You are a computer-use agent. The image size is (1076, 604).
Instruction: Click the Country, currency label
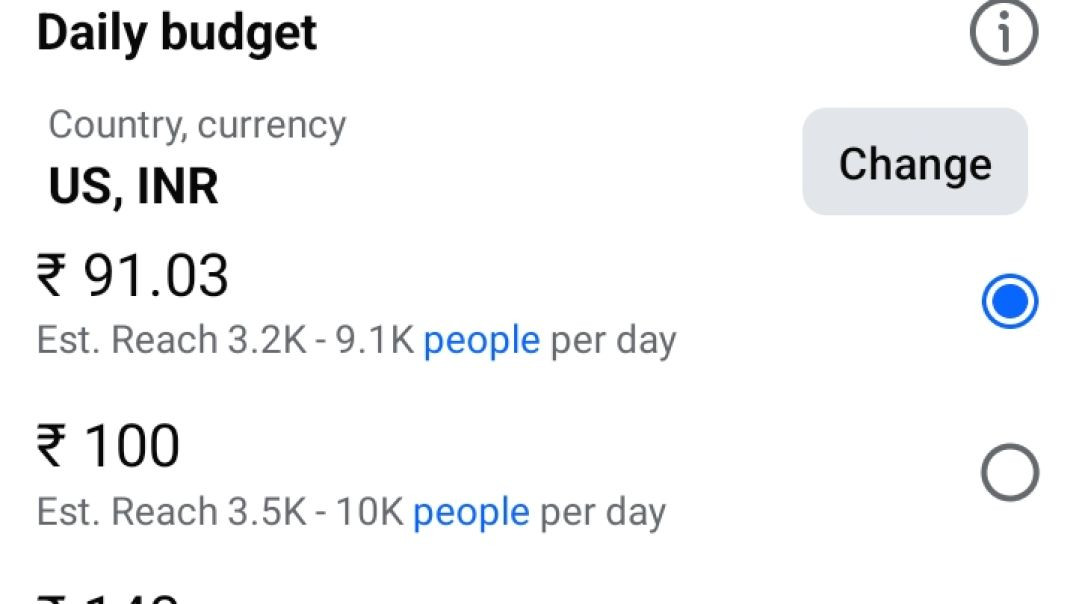[197, 125]
